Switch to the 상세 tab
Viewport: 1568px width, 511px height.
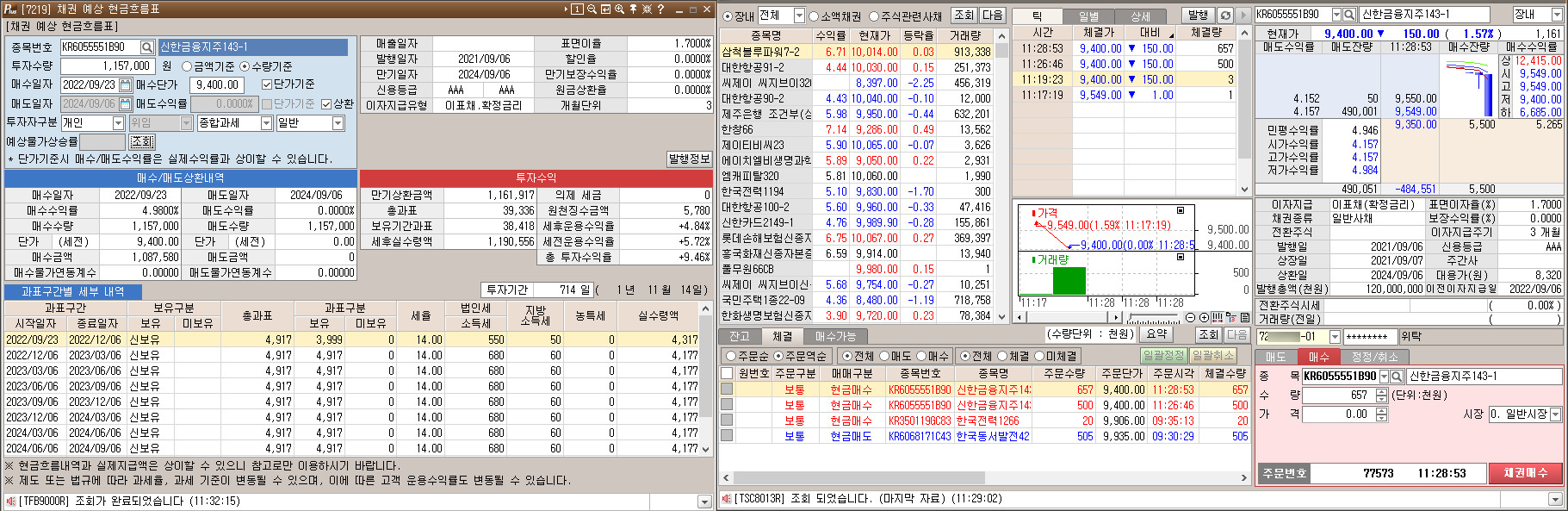(x=1140, y=16)
